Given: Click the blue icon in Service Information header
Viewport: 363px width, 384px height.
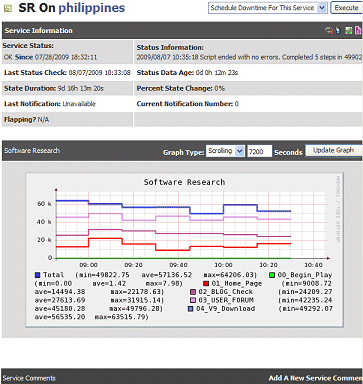Looking at the screenshot, I should click(x=338, y=31).
